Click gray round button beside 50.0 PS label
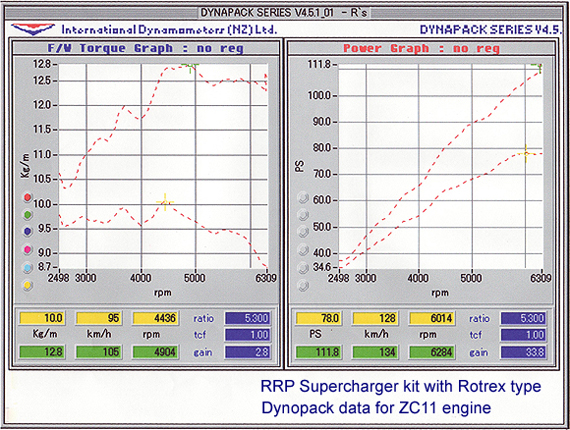This screenshot has width=570, height=430. (303, 231)
